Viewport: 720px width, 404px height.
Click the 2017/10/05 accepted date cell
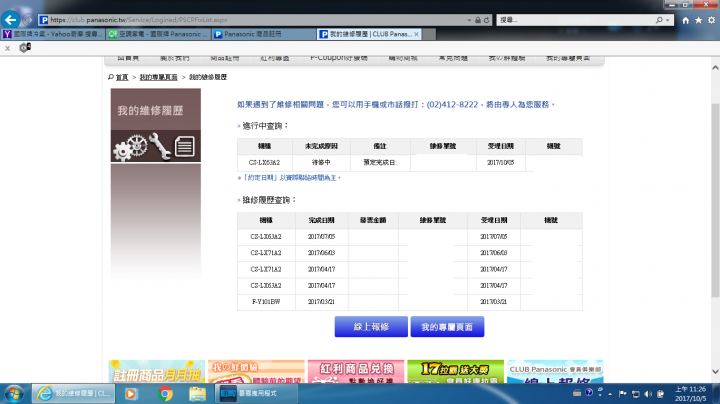(x=501, y=163)
